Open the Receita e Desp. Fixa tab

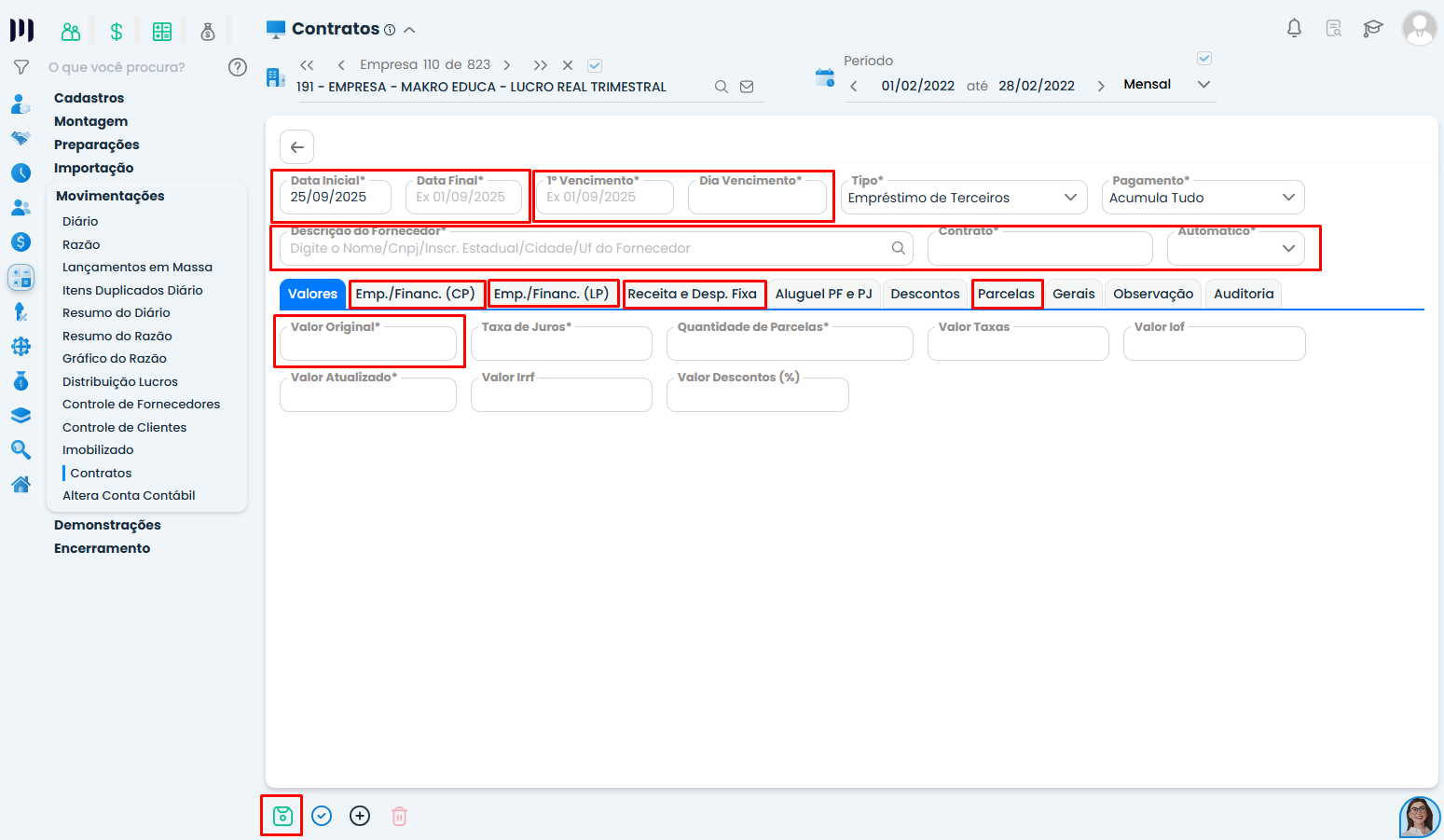pyautogui.click(x=692, y=294)
